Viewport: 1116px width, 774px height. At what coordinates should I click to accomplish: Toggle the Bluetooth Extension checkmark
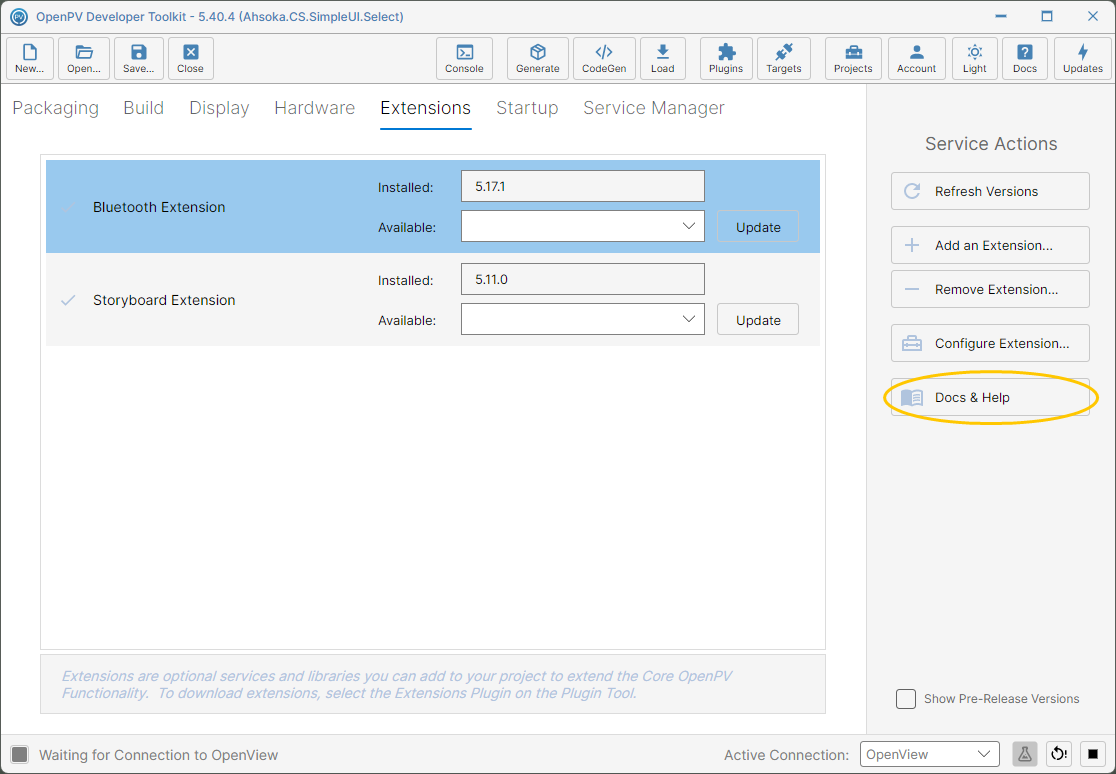pyautogui.click(x=68, y=207)
